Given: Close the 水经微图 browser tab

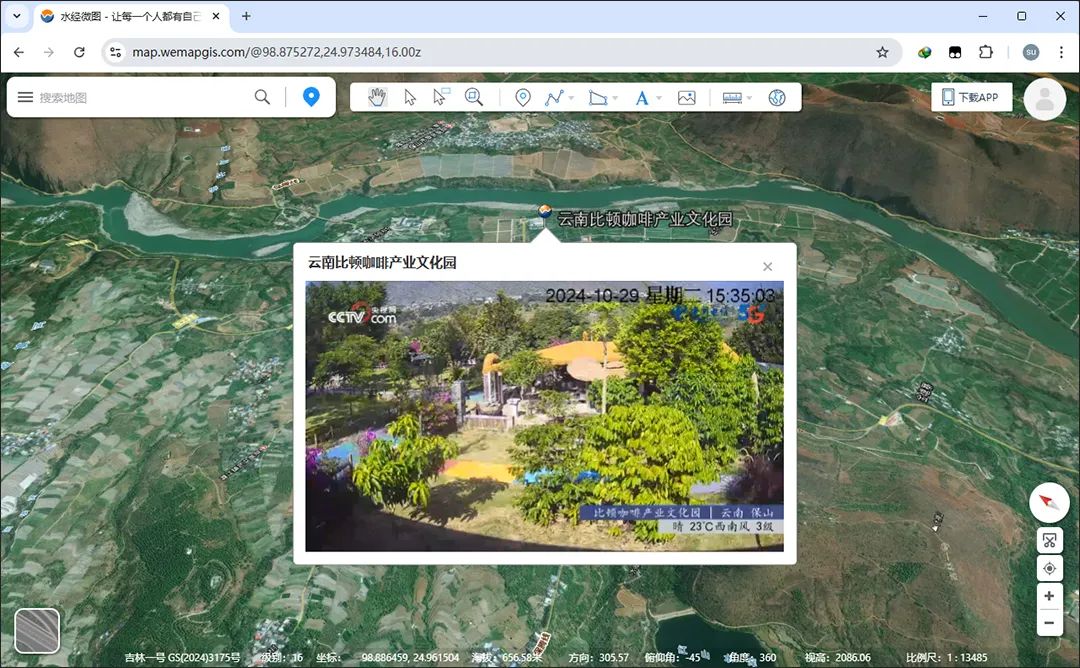Looking at the screenshot, I should point(216,16).
